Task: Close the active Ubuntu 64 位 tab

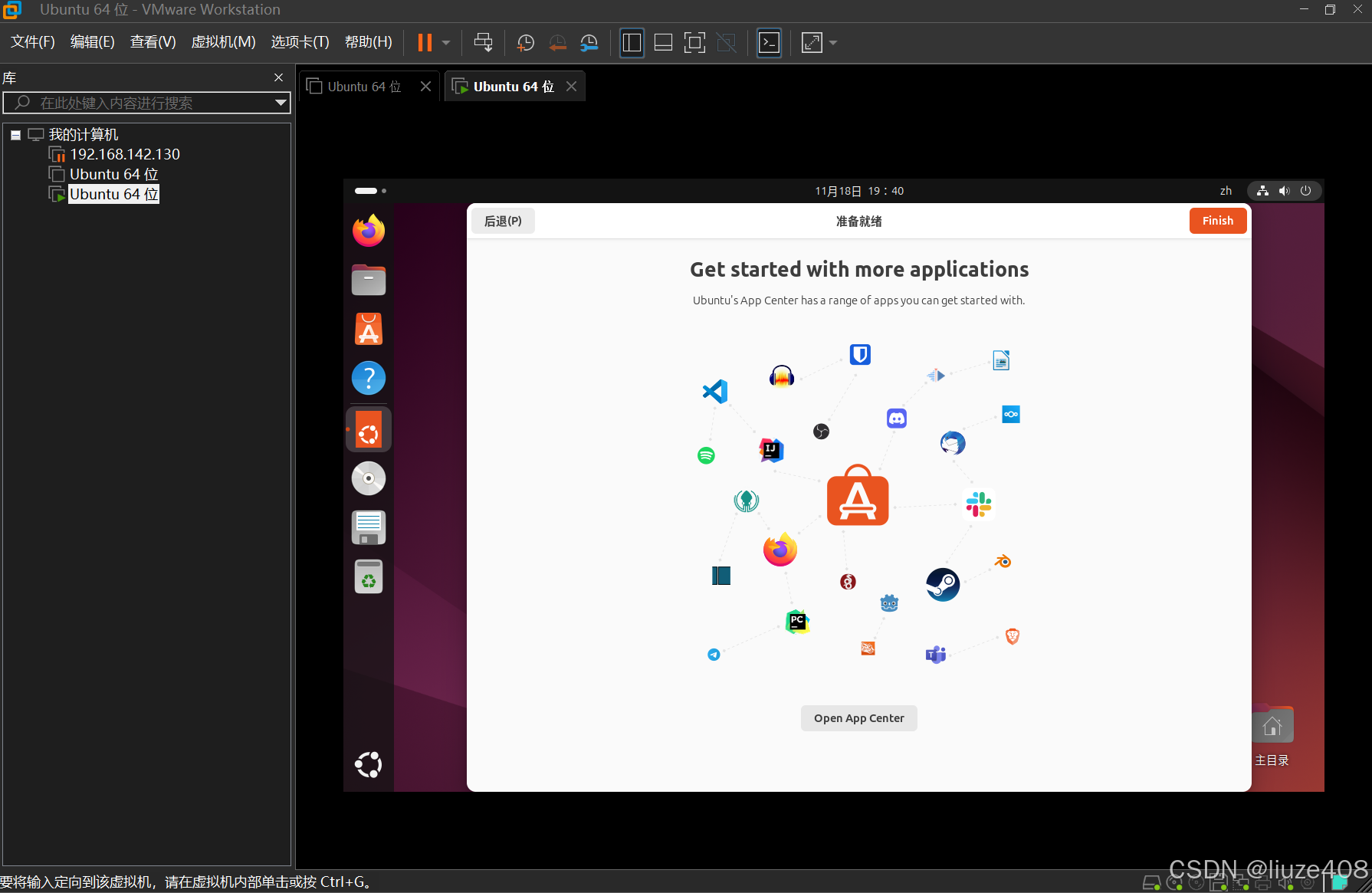Action: tap(572, 87)
